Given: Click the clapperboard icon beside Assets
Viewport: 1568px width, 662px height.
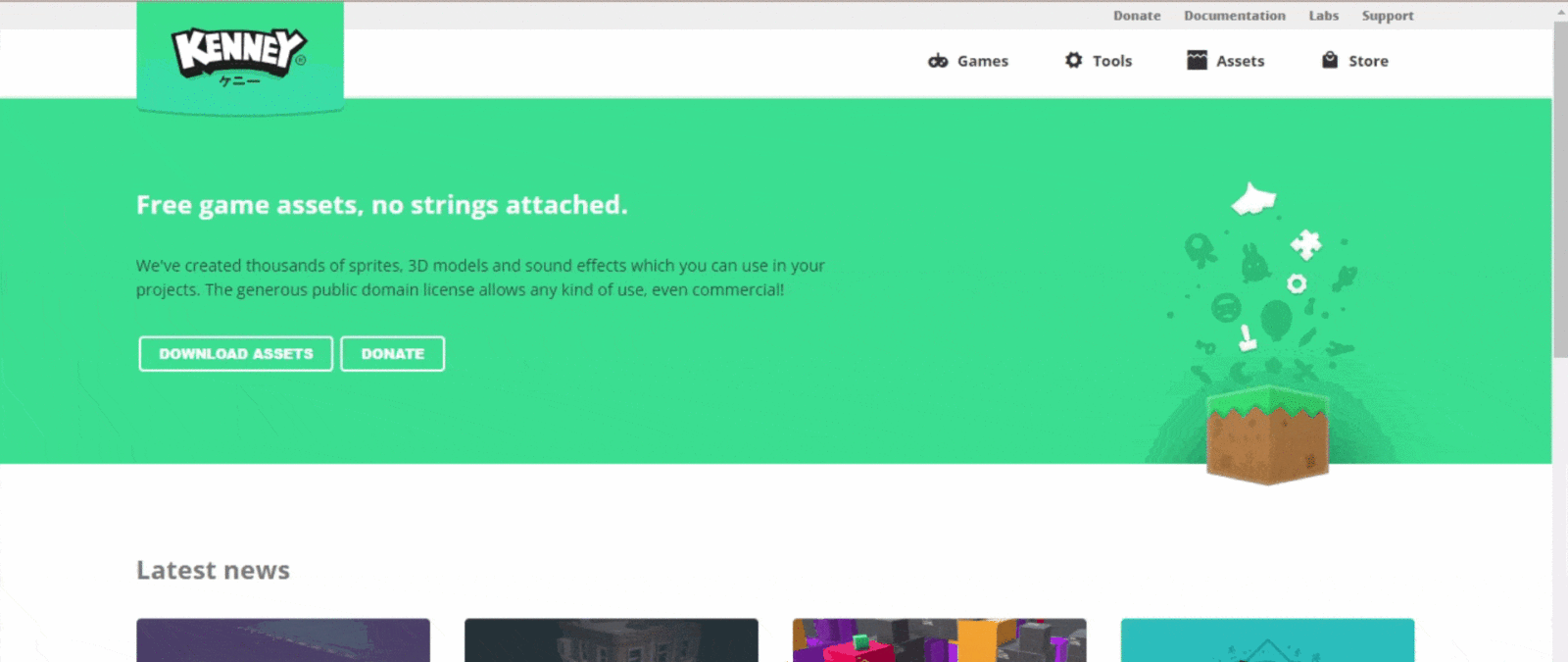Looking at the screenshot, I should pyautogui.click(x=1197, y=60).
